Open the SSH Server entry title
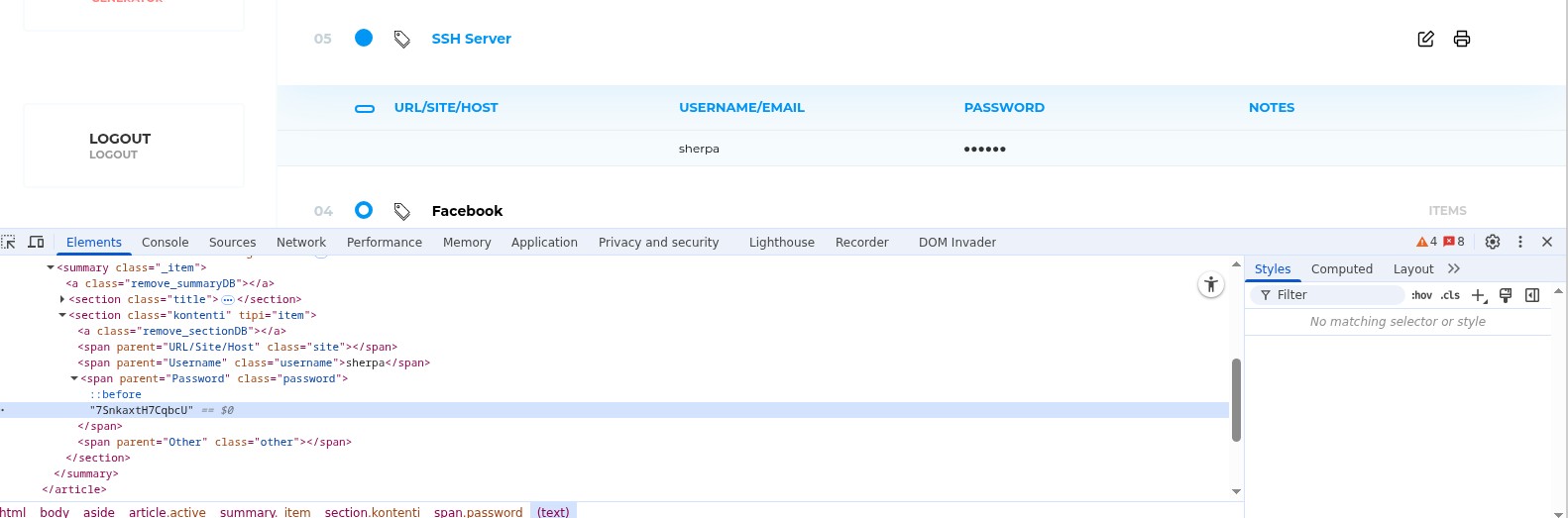 click(x=471, y=39)
